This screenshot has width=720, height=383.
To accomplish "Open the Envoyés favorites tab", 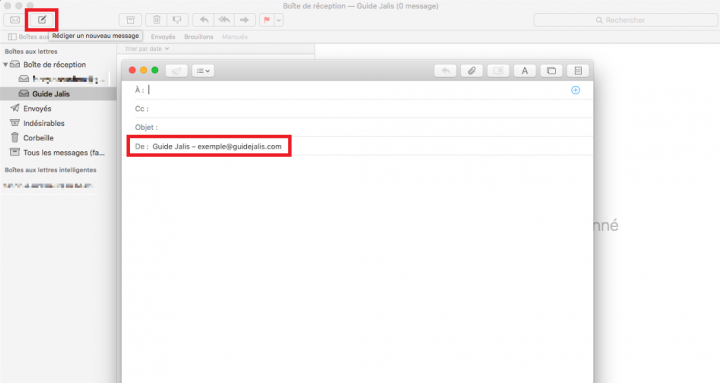I will [163, 37].
